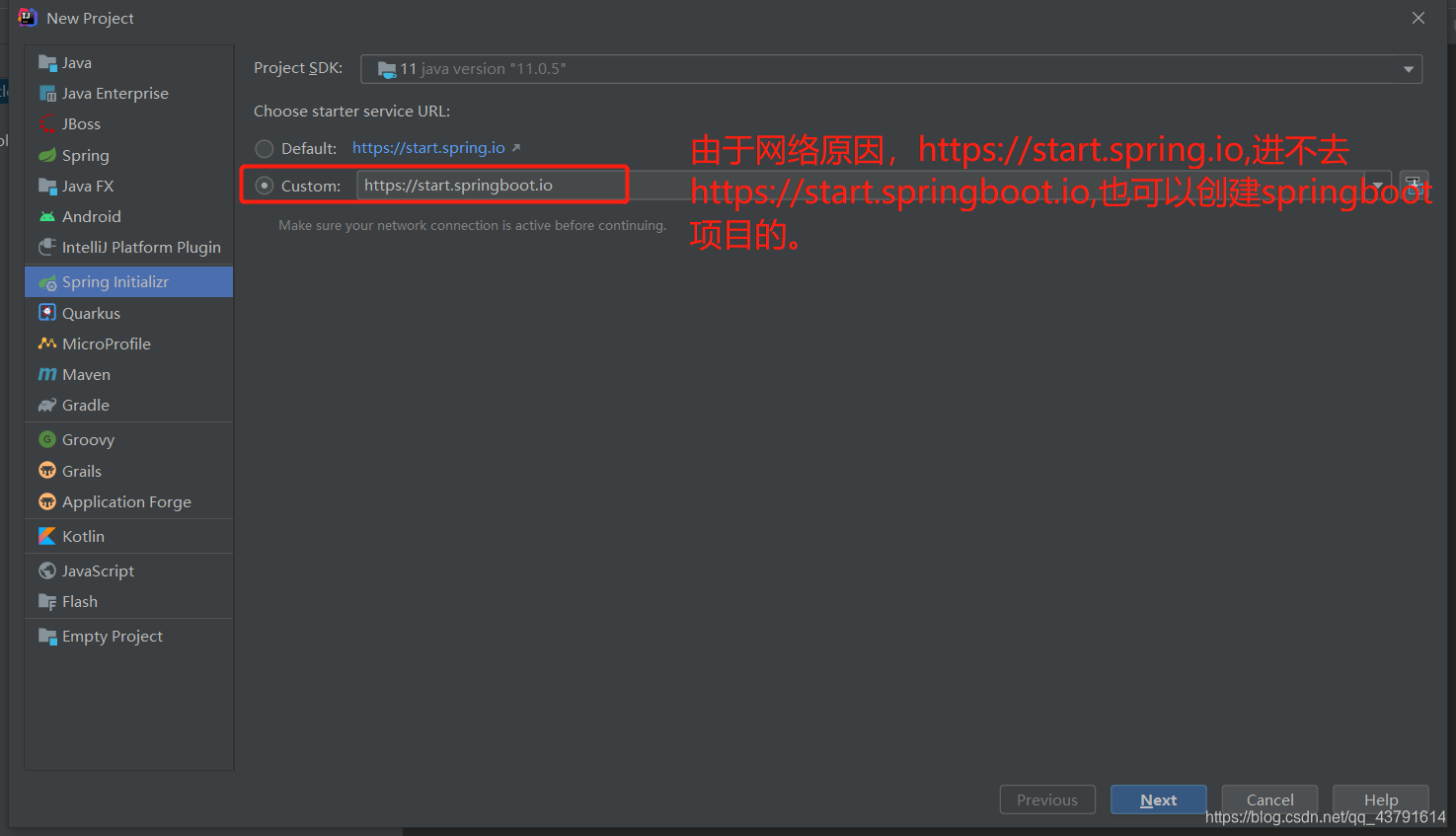Select the Maven icon

[47, 374]
